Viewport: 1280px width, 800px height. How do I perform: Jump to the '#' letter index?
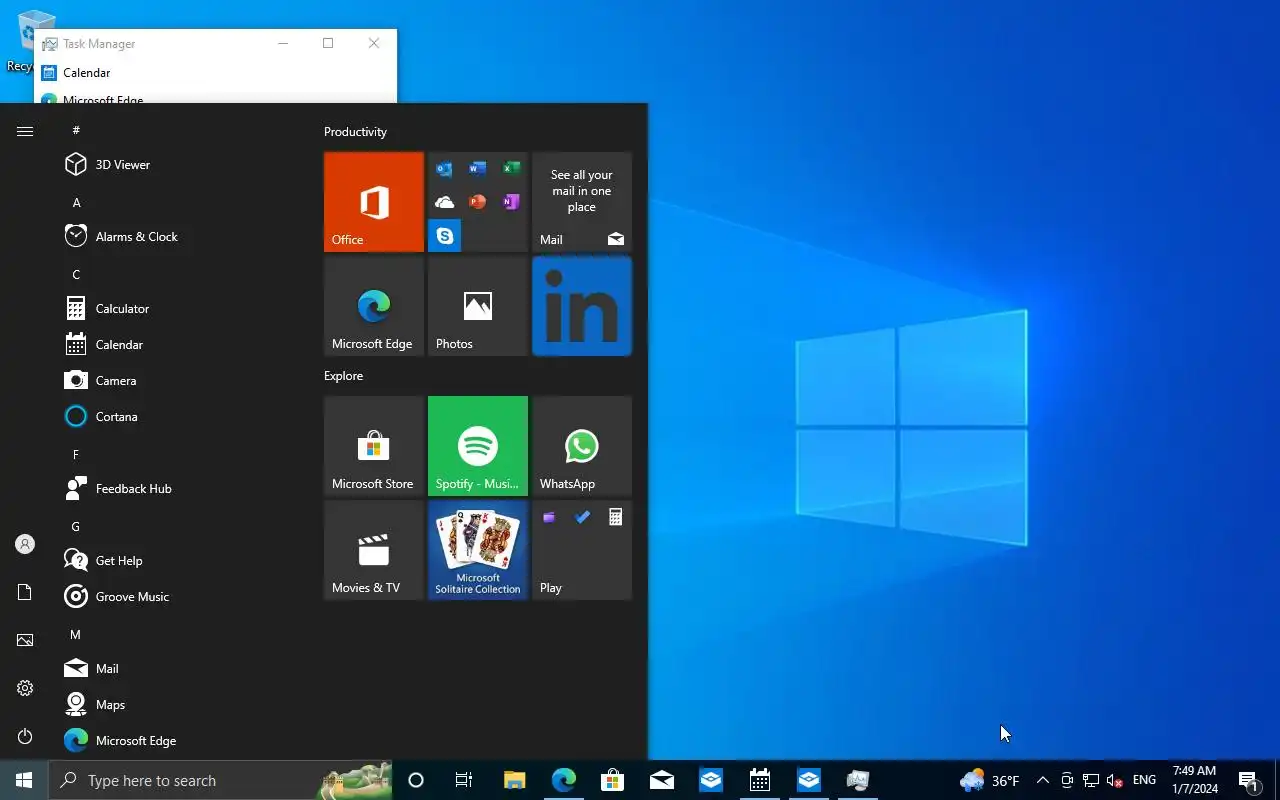point(76,130)
